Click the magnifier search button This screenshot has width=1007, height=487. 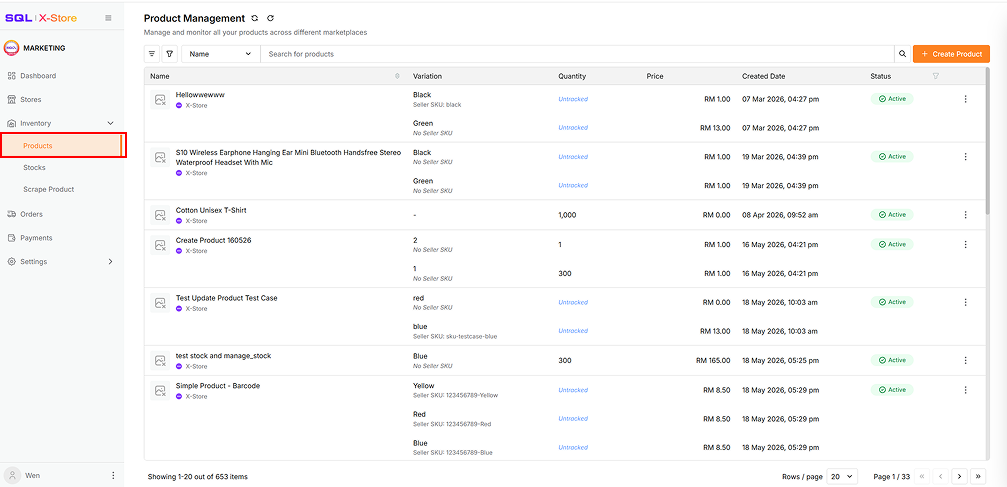click(x=902, y=54)
